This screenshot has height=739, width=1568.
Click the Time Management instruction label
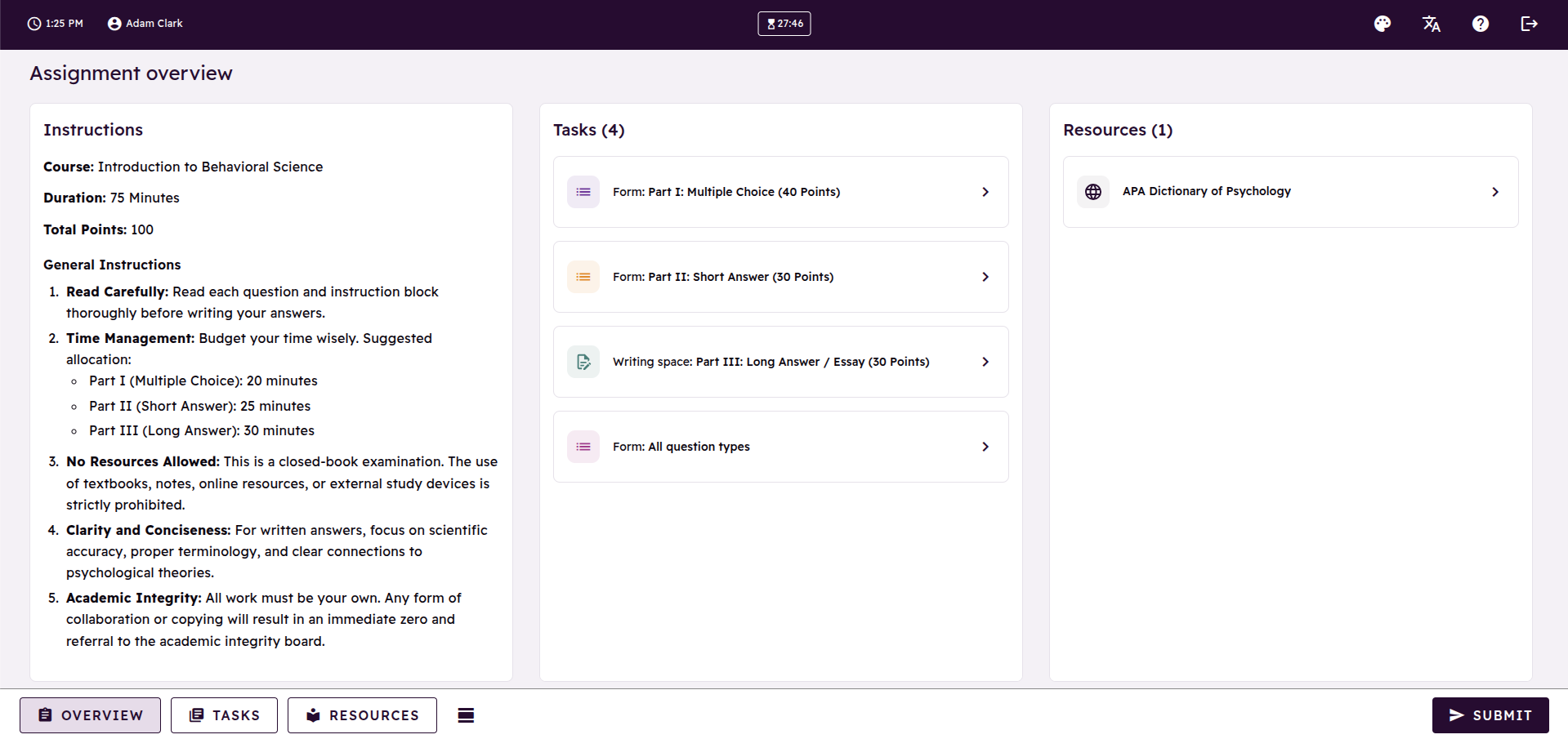(x=131, y=338)
